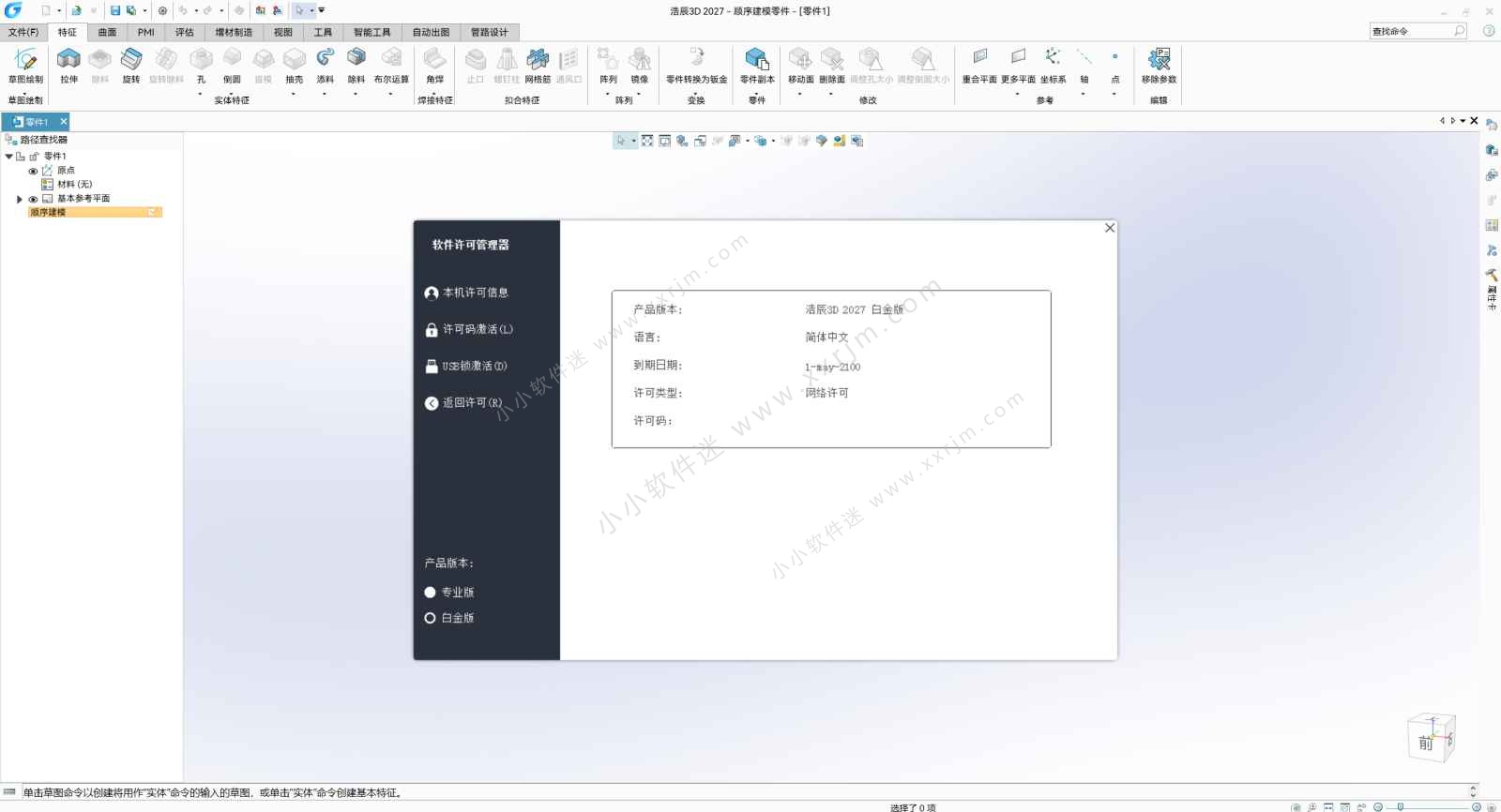Click the 移除参数 remove parameters tool
The image size is (1501, 812).
pos(1159,65)
